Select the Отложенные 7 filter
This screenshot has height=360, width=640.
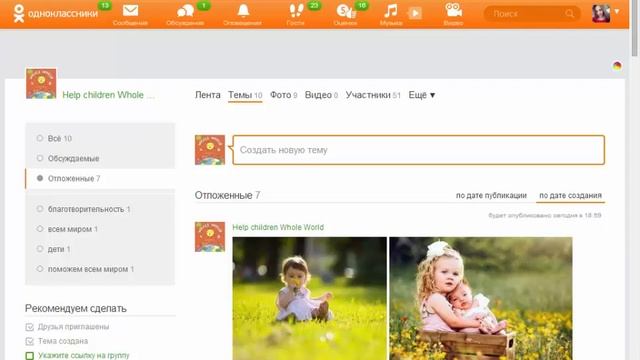(100, 178)
